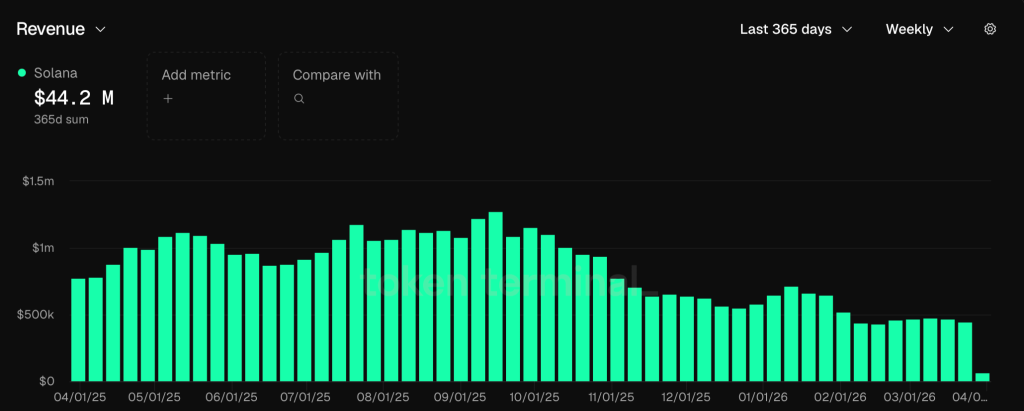
Task: Click the $44.2 M sum value
Action: point(73,97)
